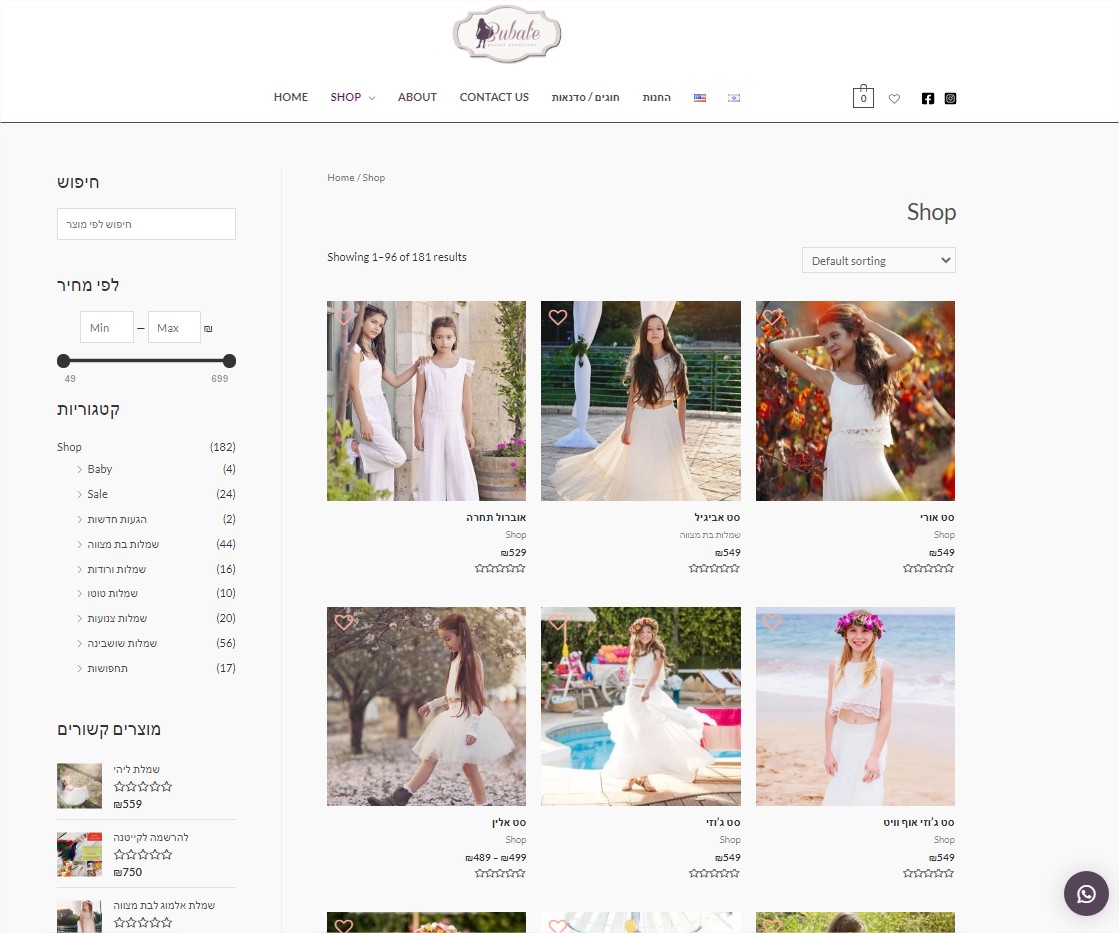Open the Instagram profile icon

coord(950,98)
